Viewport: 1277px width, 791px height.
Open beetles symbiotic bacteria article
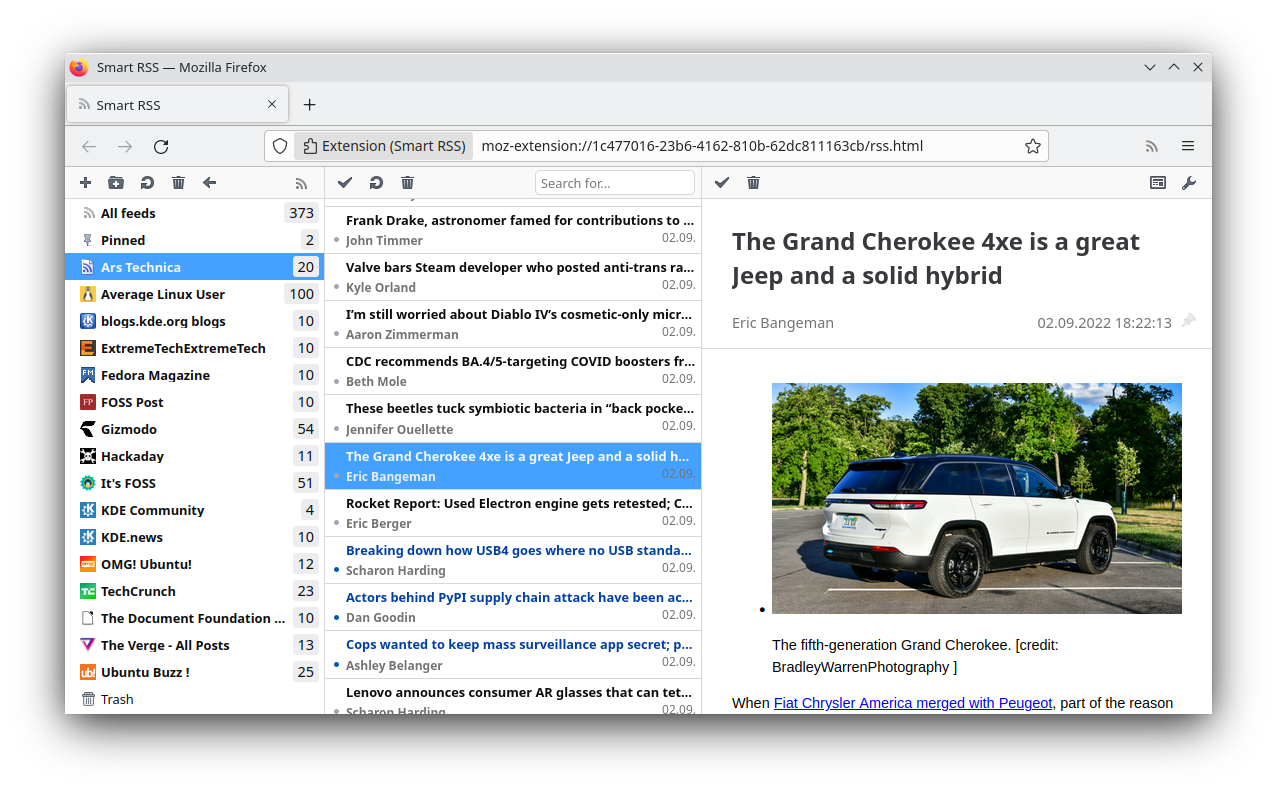click(x=513, y=418)
